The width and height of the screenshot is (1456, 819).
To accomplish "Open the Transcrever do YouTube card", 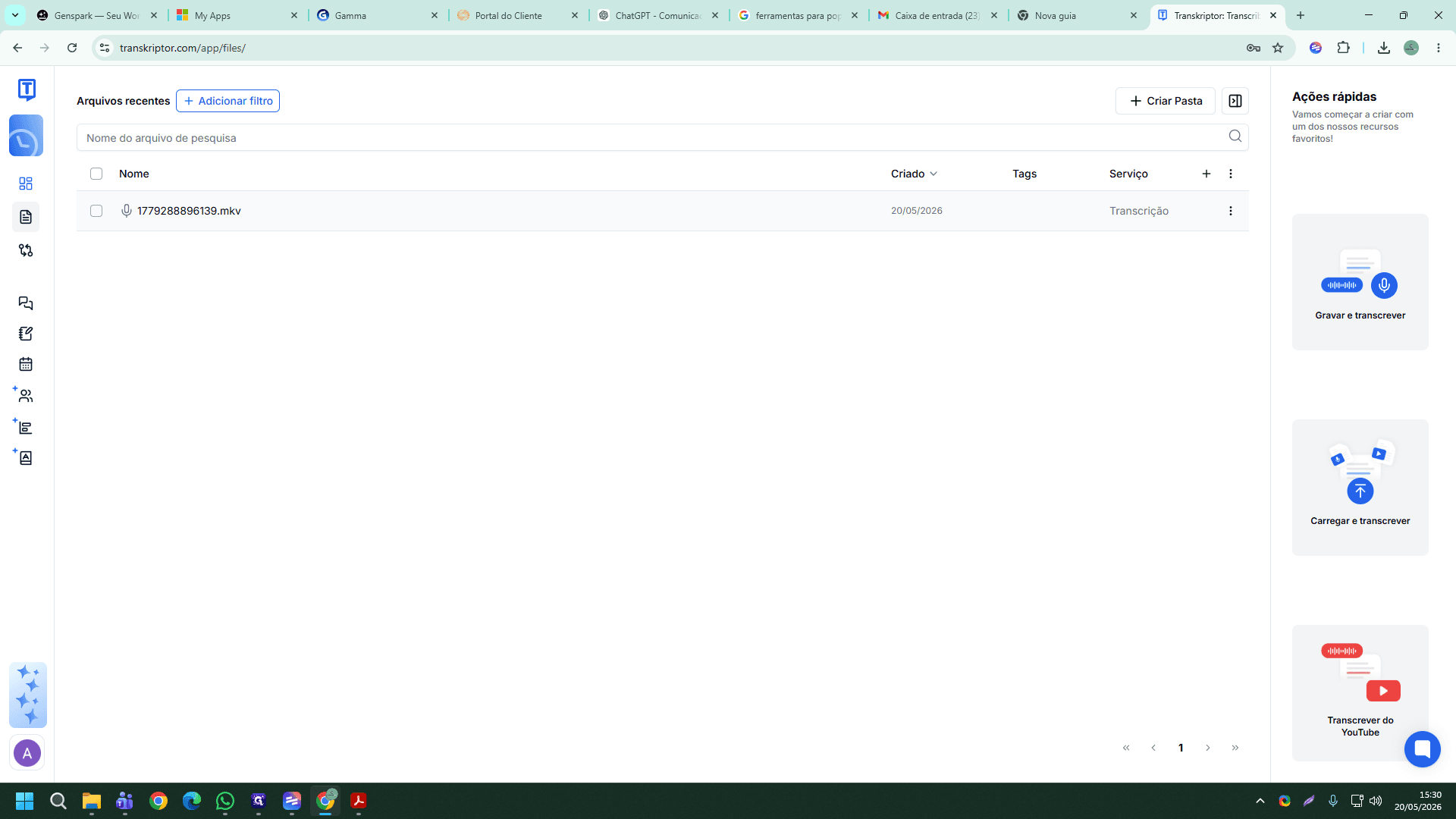I will [x=1360, y=693].
